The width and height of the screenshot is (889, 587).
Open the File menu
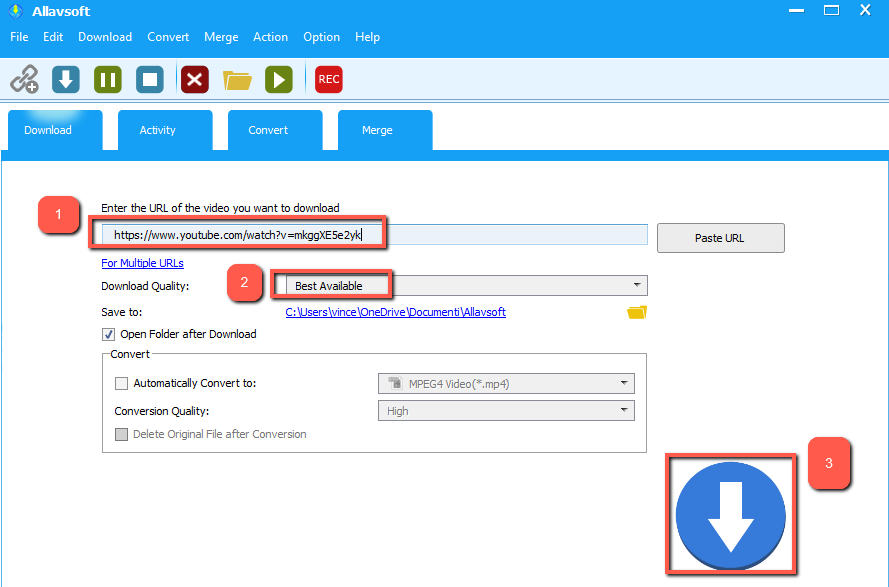pyautogui.click(x=19, y=37)
